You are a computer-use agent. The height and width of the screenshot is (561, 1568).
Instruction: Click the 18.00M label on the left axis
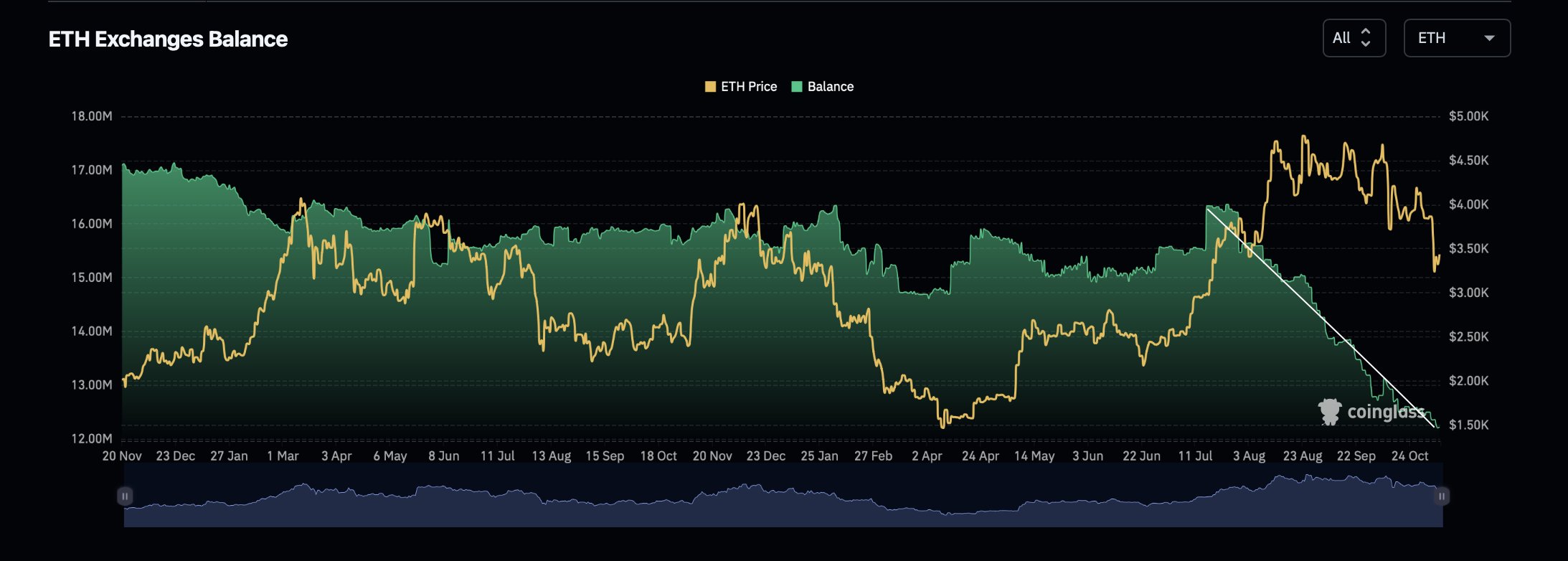tap(91, 116)
